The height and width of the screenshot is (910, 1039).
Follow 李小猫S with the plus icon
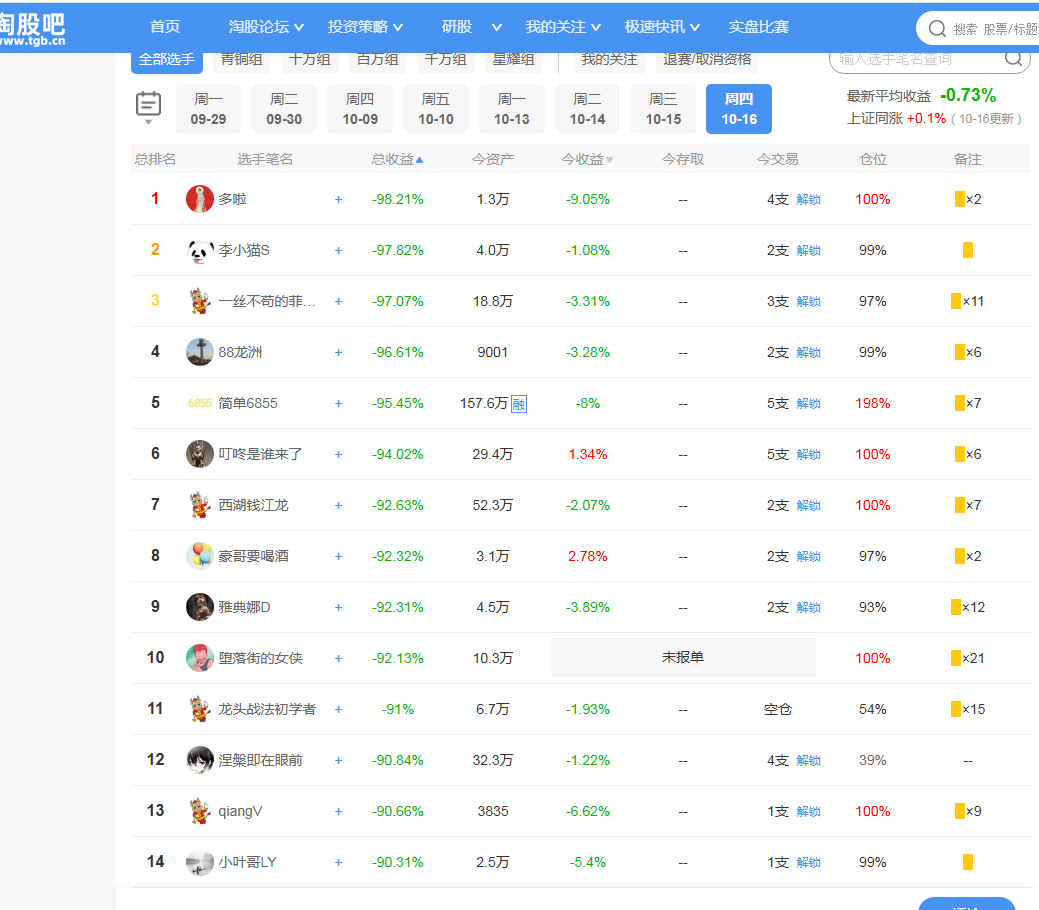(339, 251)
